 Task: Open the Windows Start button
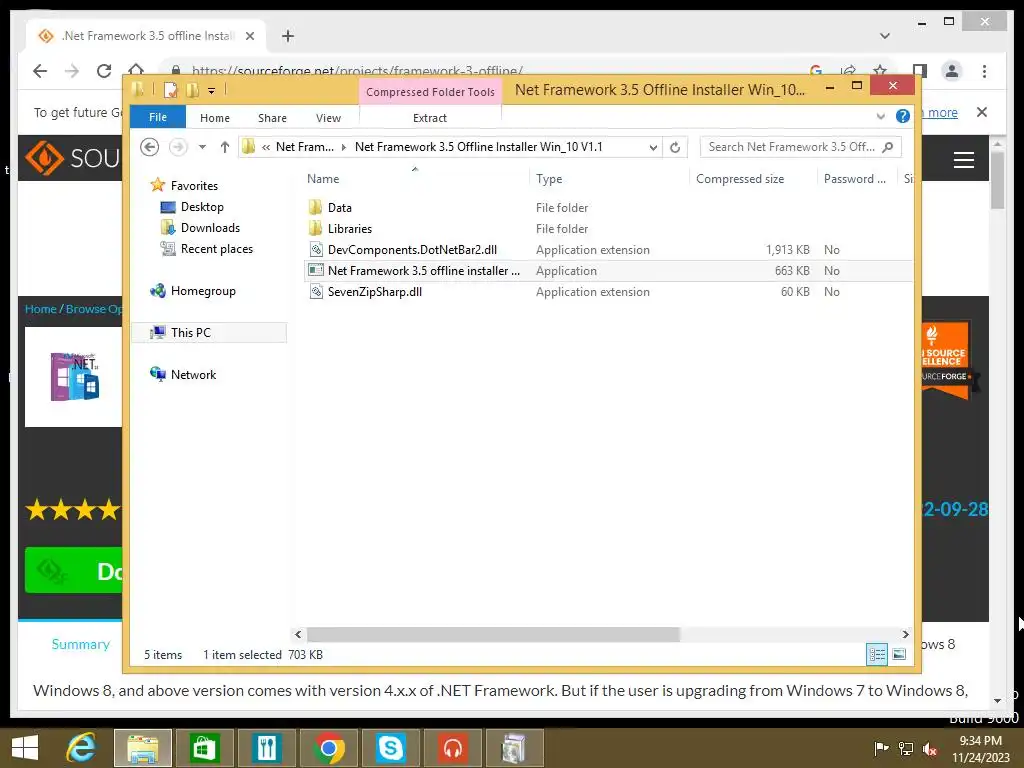coord(25,748)
